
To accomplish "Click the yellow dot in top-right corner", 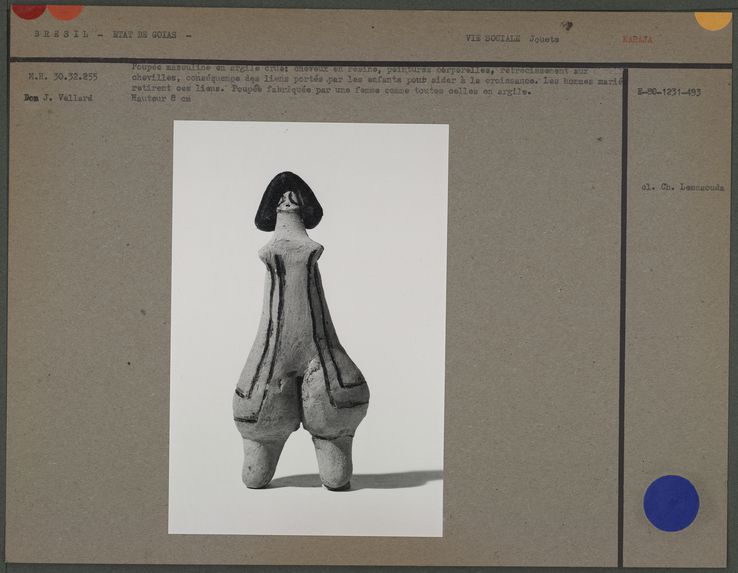I will click(713, 18).
